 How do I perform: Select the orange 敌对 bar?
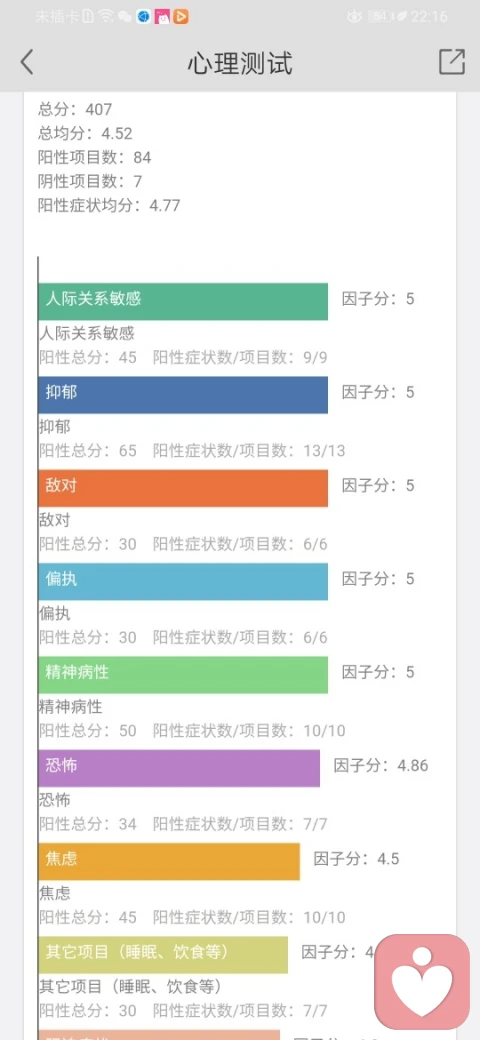183,488
